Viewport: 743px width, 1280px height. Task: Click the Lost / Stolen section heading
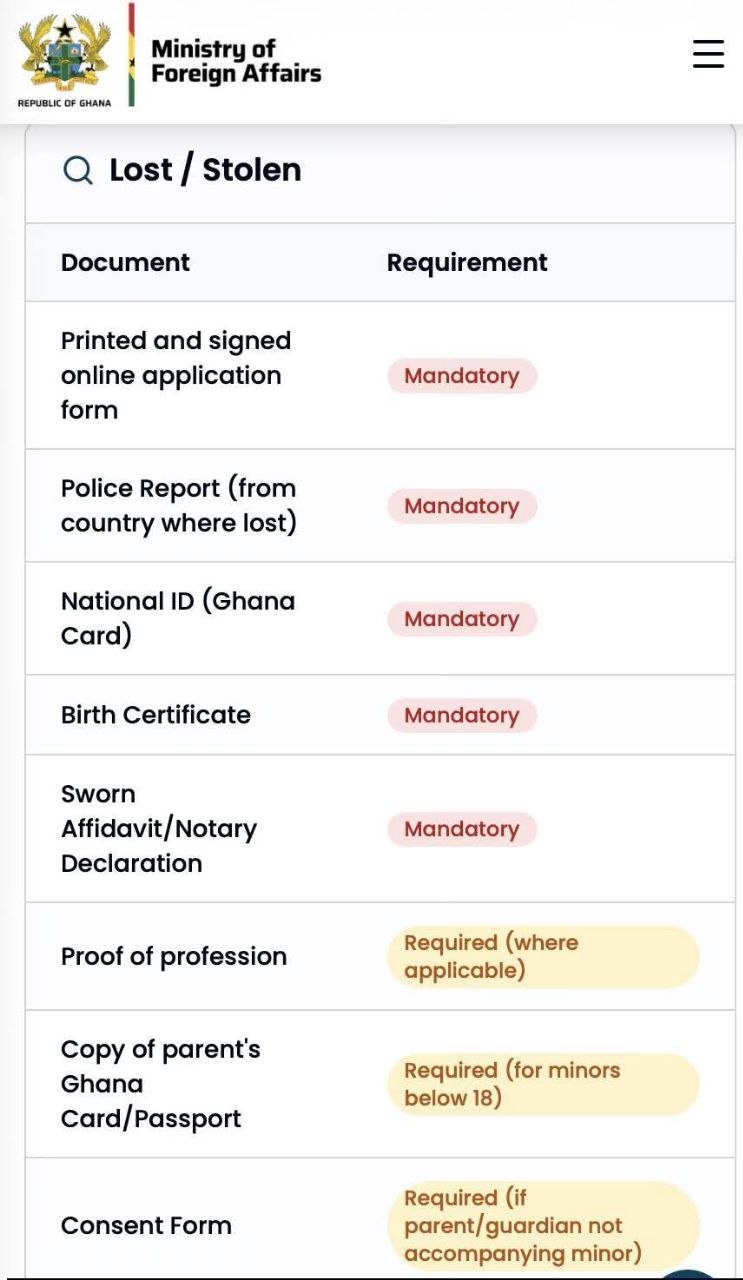205,170
